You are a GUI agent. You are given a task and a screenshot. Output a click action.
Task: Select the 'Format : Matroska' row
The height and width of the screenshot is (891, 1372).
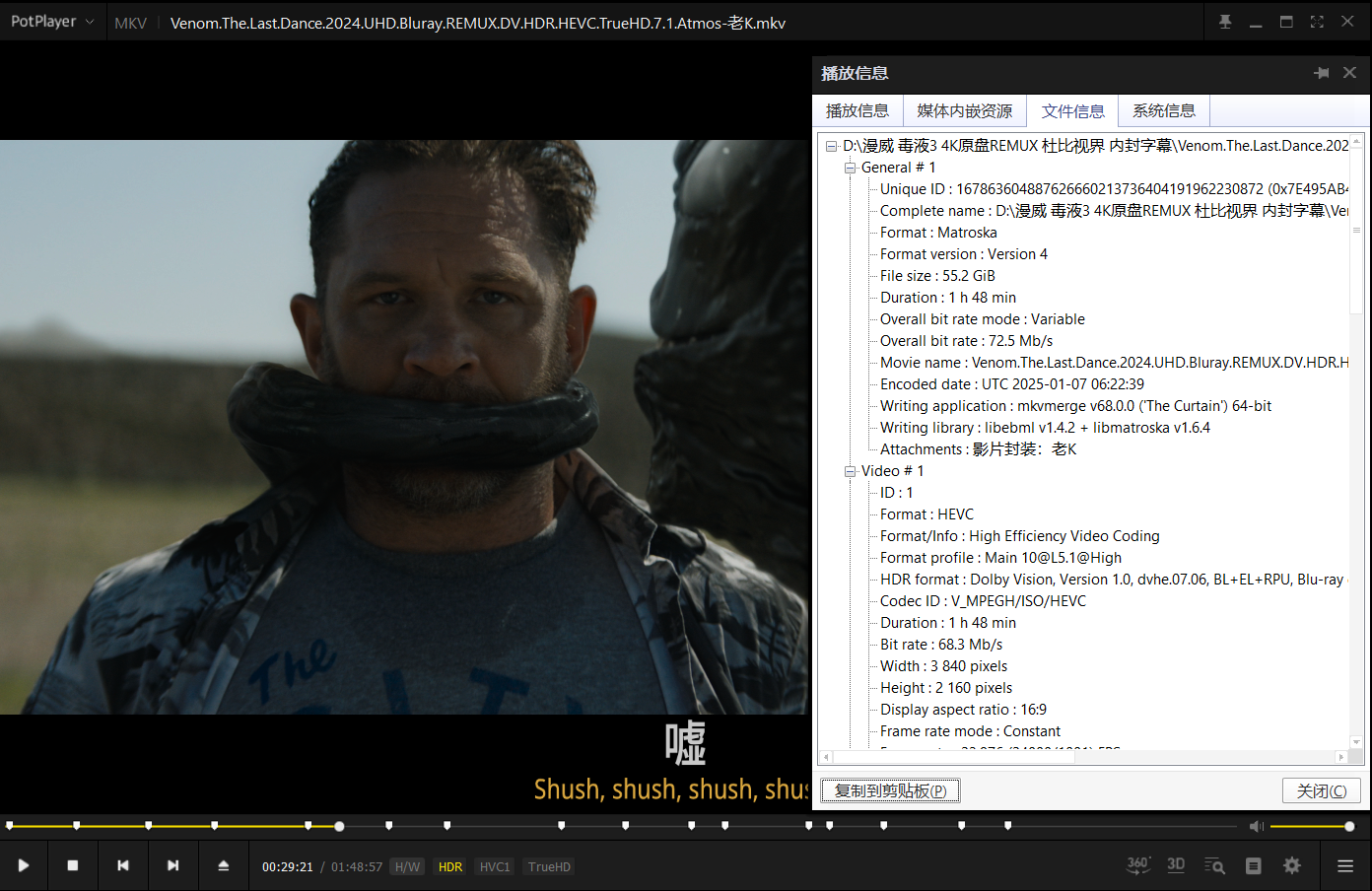tap(938, 233)
